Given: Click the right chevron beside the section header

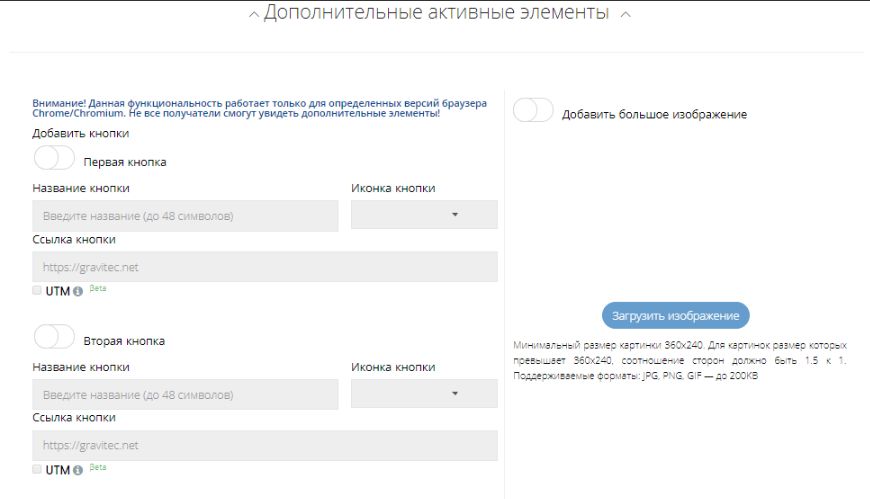Looking at the screenshot, I should [626, 15].
